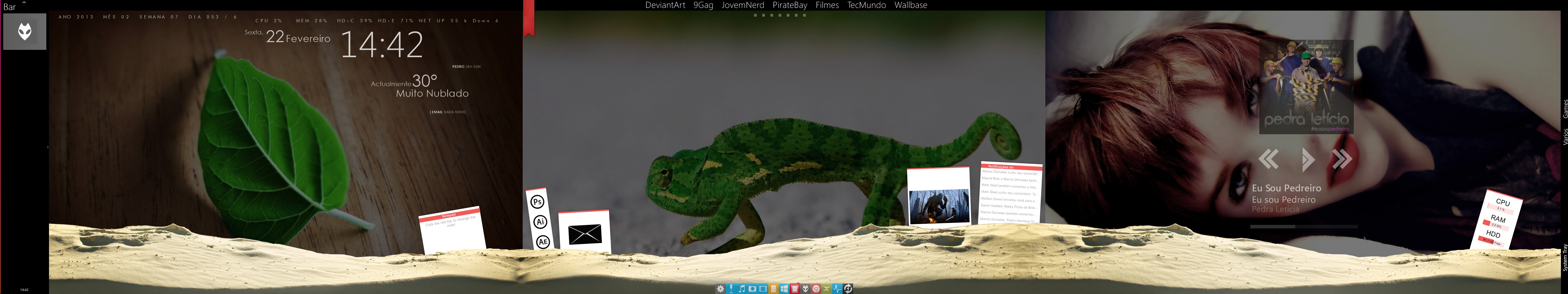
Task: Skip to previous track
Action: tap(1269, 159)
